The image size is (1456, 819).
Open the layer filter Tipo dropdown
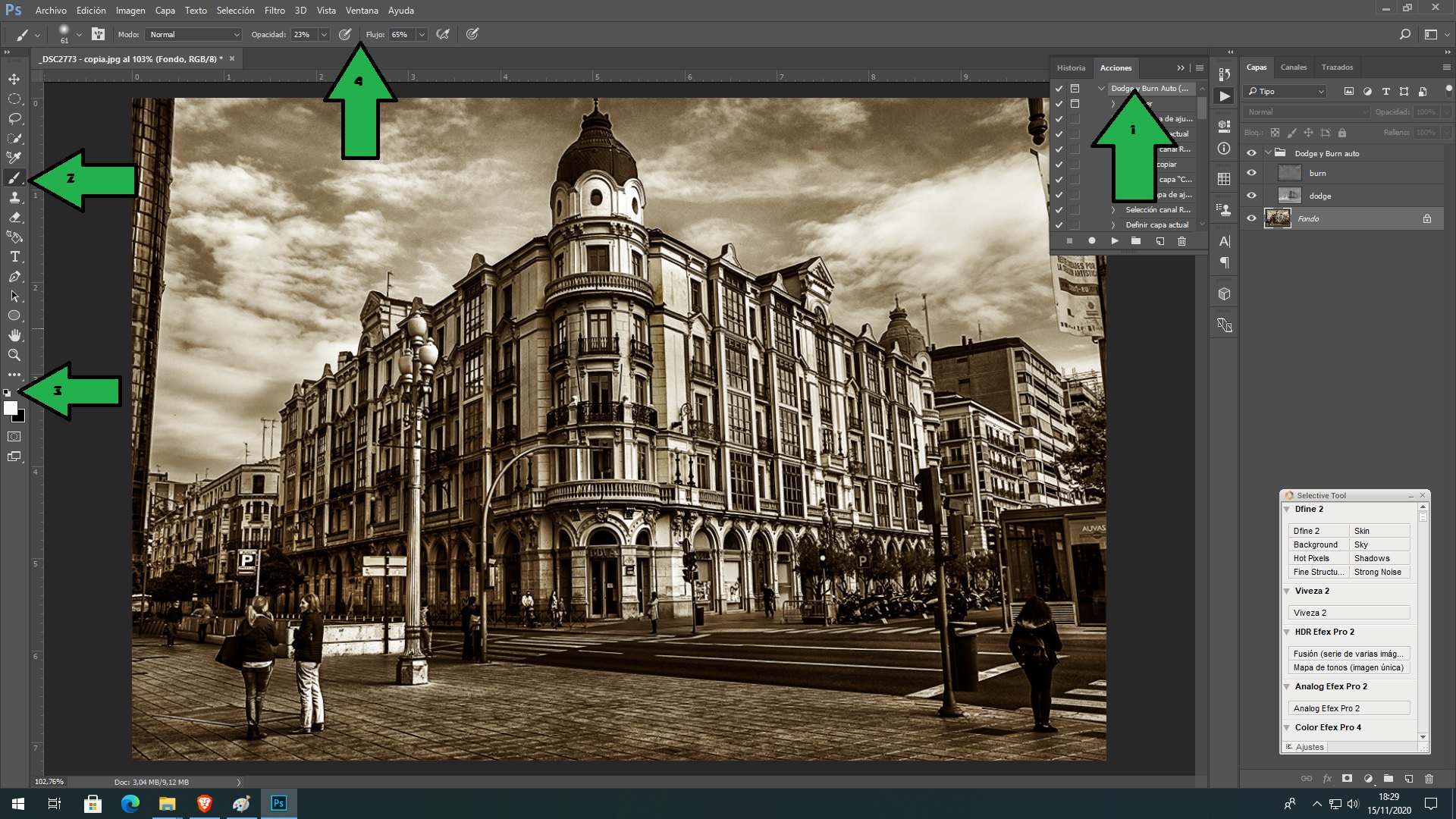tap(1285, 91)
